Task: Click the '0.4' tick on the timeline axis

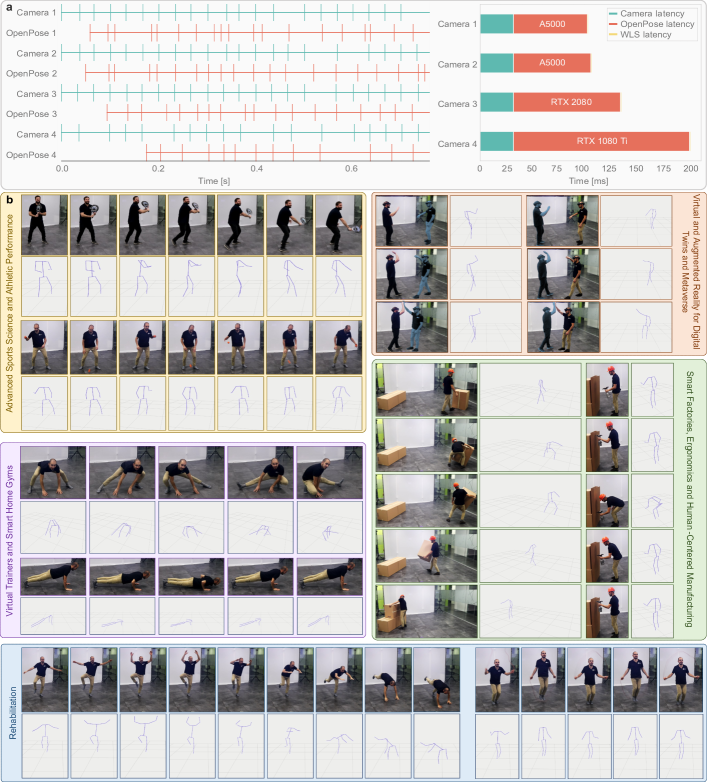Action: point(257,169)
